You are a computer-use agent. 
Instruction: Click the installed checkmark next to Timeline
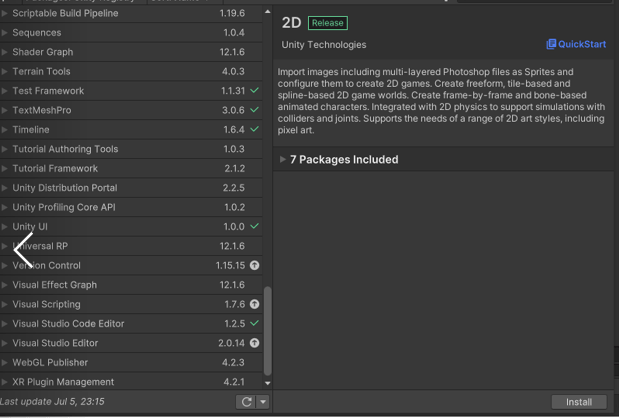click(254, 130)
